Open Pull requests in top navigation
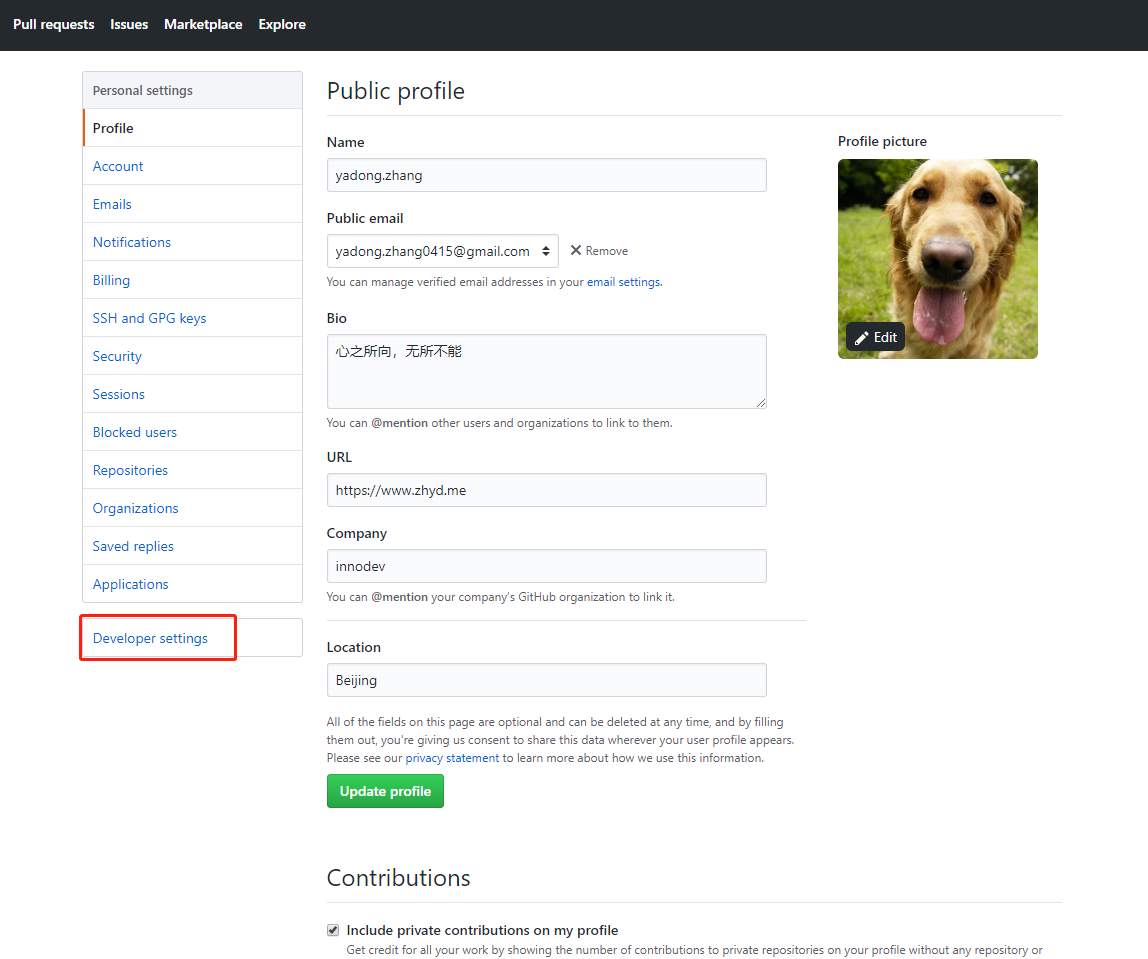Screen dimensions: 1148x959 click(54, 24)
